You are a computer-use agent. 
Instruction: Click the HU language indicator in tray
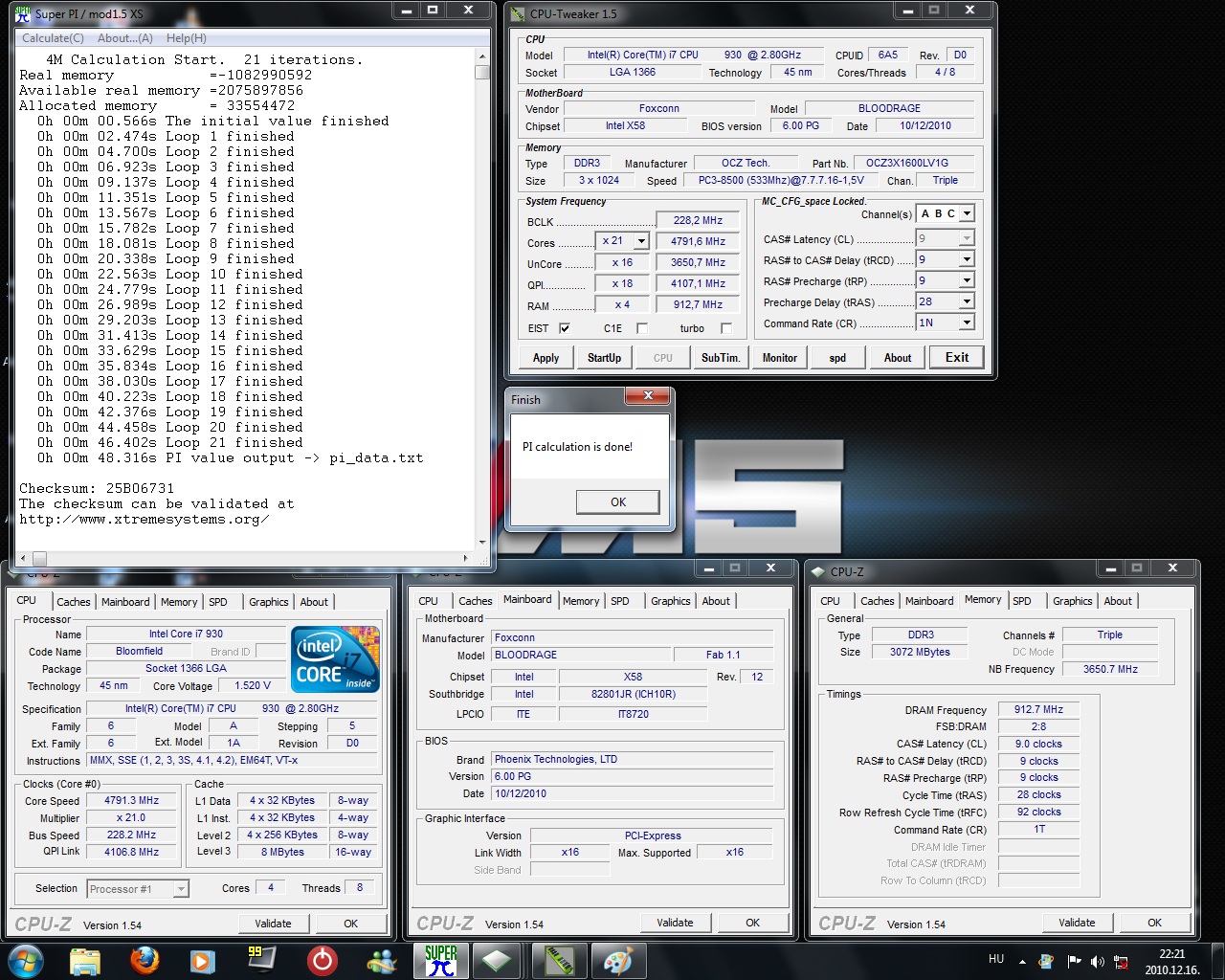point(996,958)
